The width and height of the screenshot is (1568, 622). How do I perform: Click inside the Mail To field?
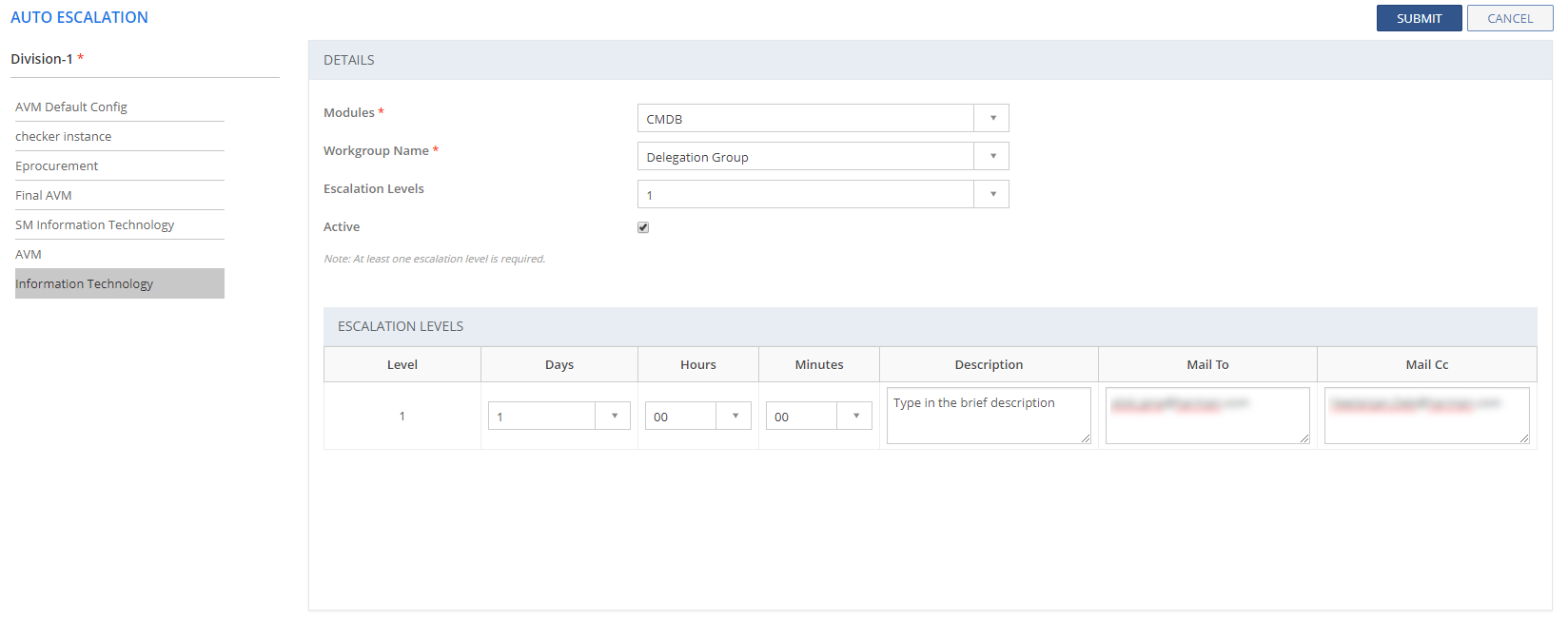1206,416
